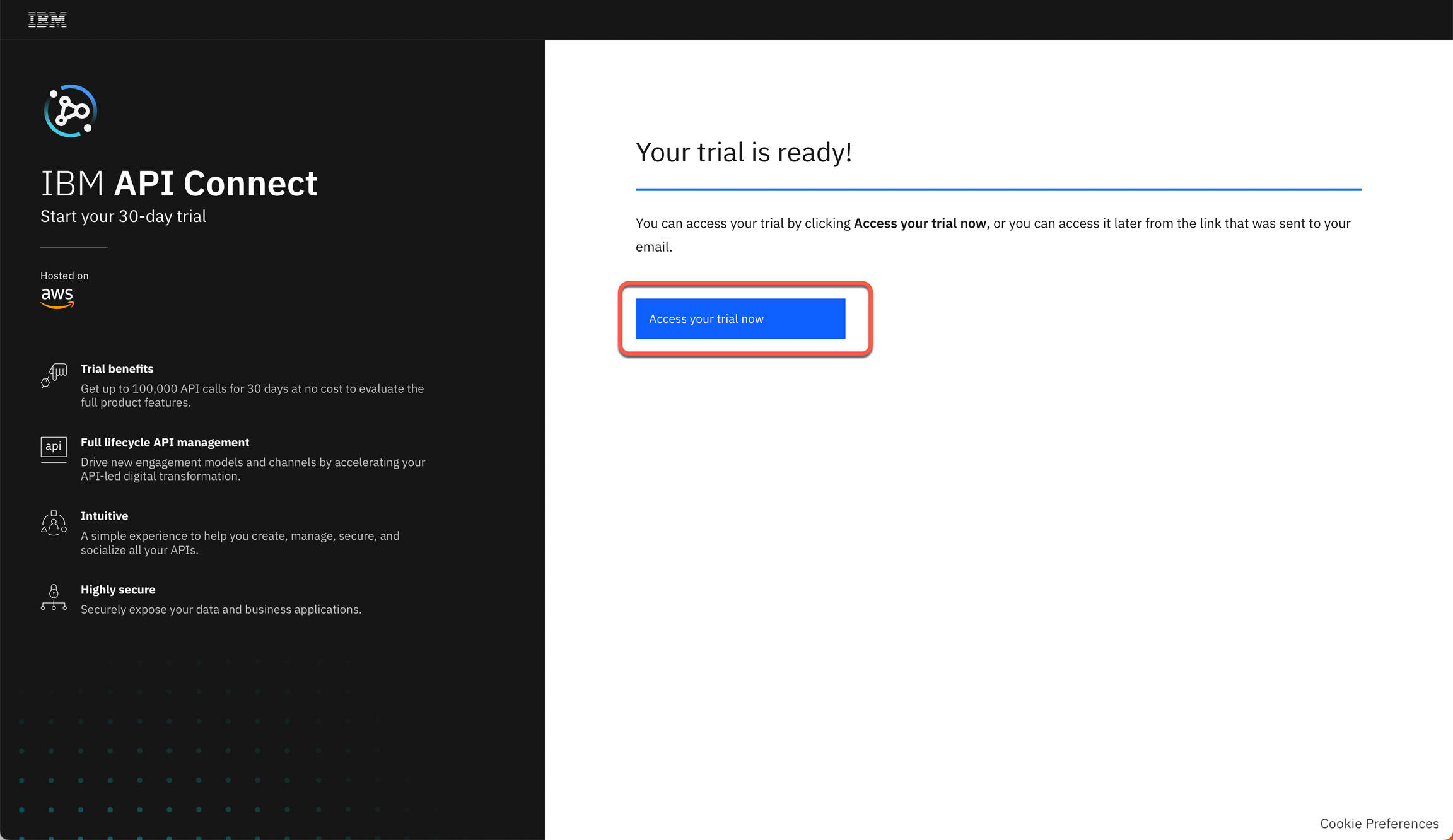Click the Trial benefits heading
Screen dimensions: 1453x840
pyautogui.click(x=117, y=368)
